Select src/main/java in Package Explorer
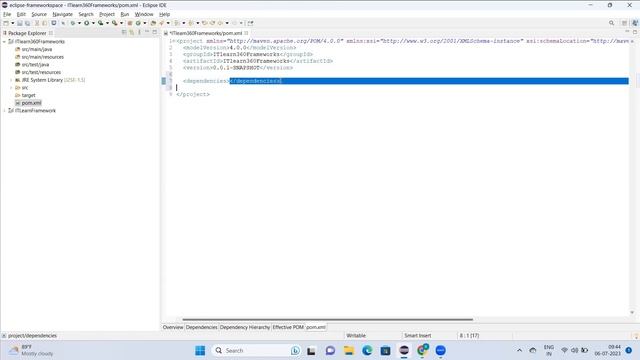 coord(37,49)
